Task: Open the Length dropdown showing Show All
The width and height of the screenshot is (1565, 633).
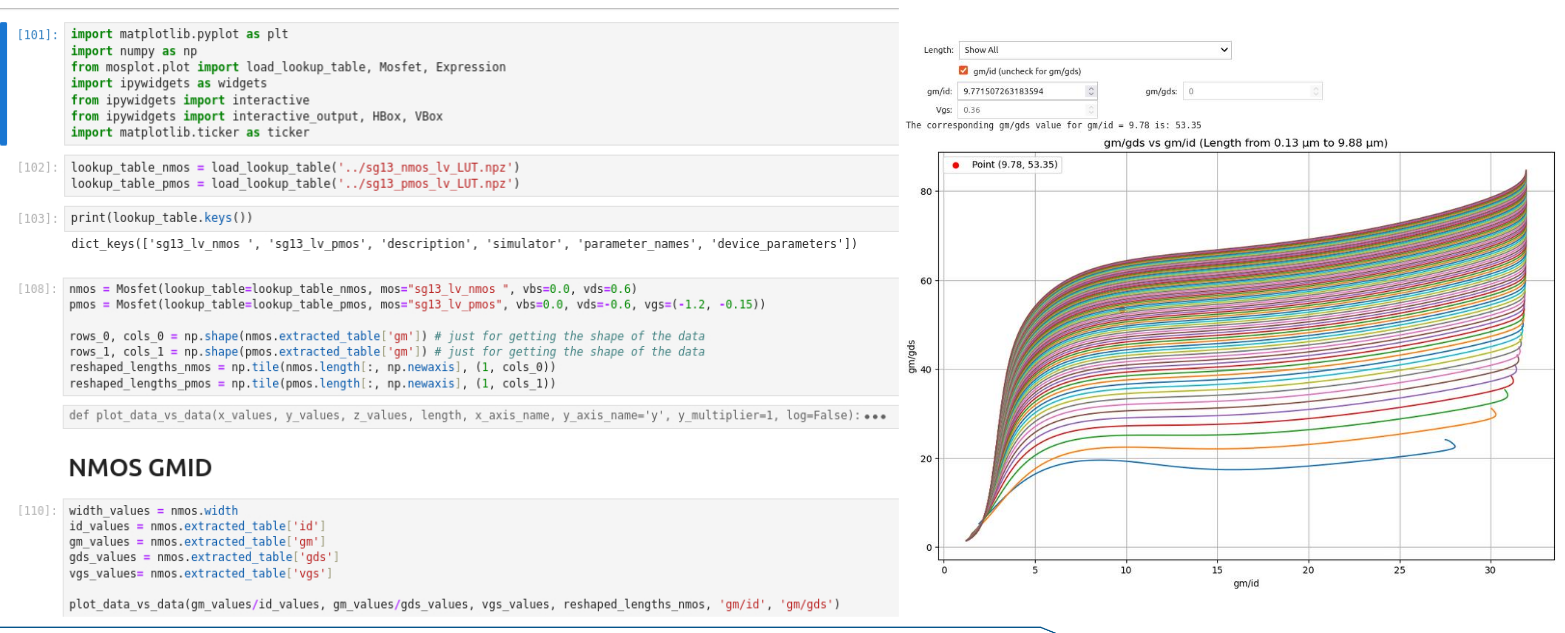Action: click(1094, 50)
